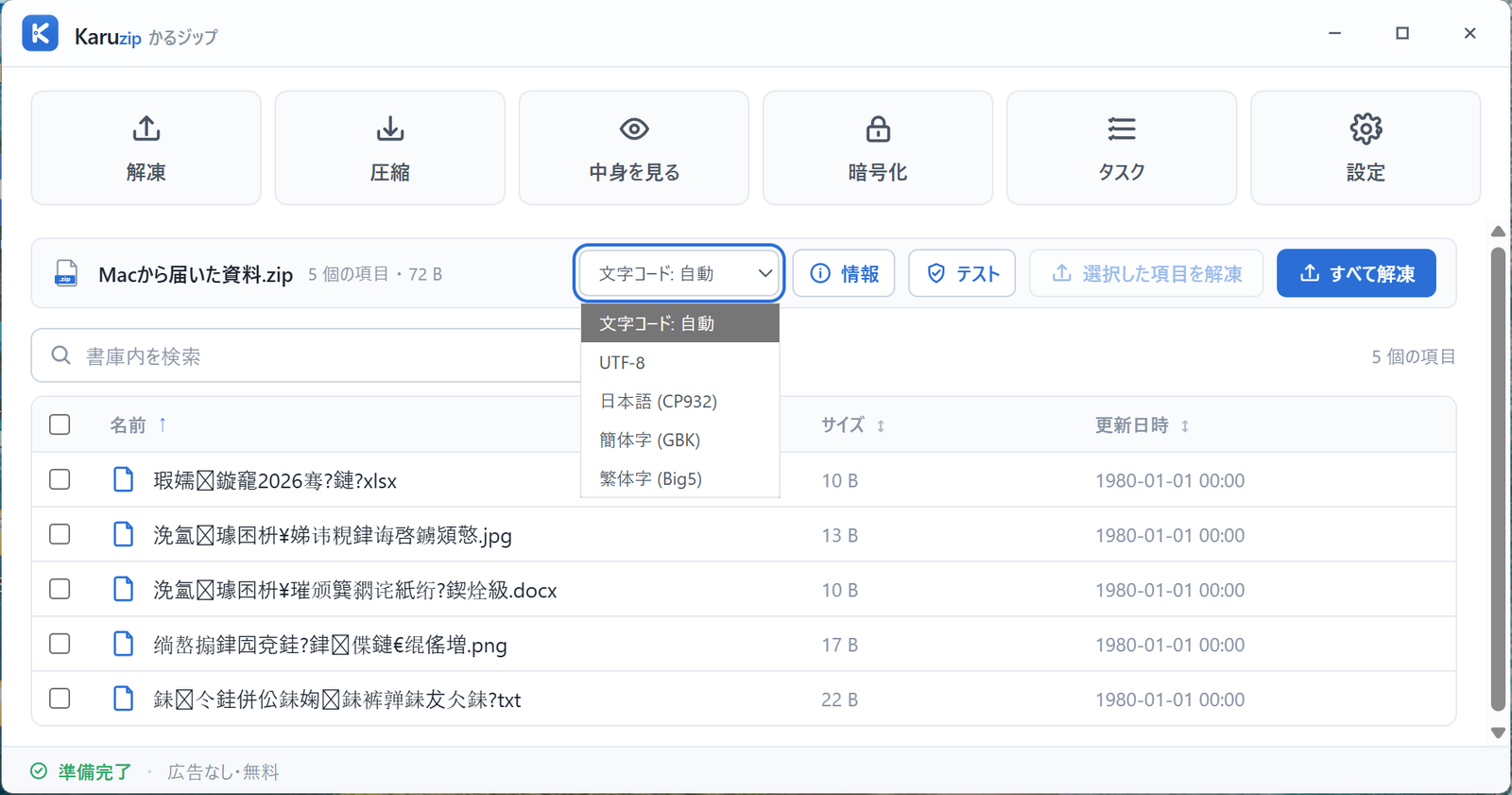Choose 日本語 (CP932) encoding
Image resolution: width=1512 pixels, height=795 pixels.
(x=680, y=401)
